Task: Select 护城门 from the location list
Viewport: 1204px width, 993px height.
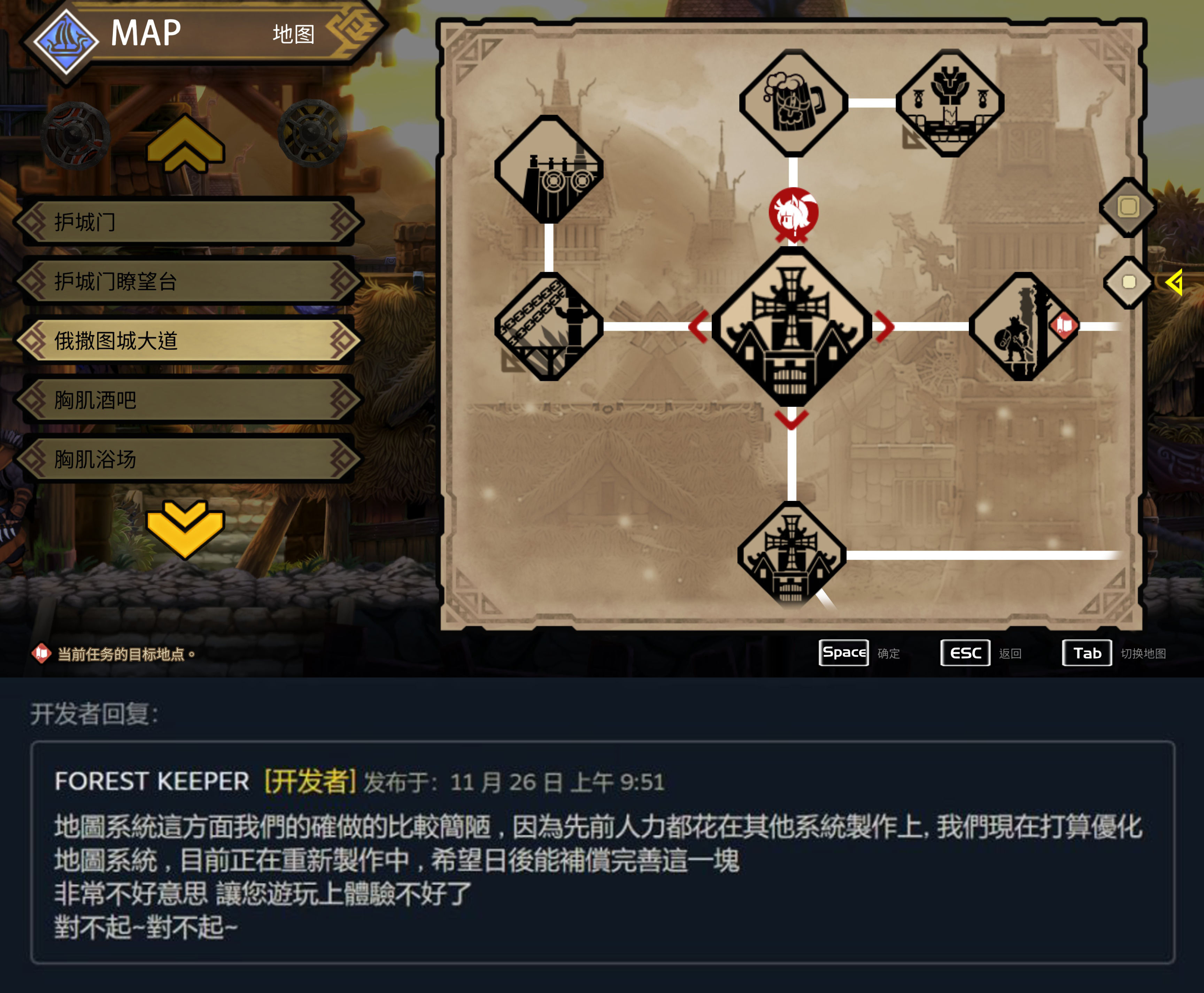Action: click(x=189, y=222)
